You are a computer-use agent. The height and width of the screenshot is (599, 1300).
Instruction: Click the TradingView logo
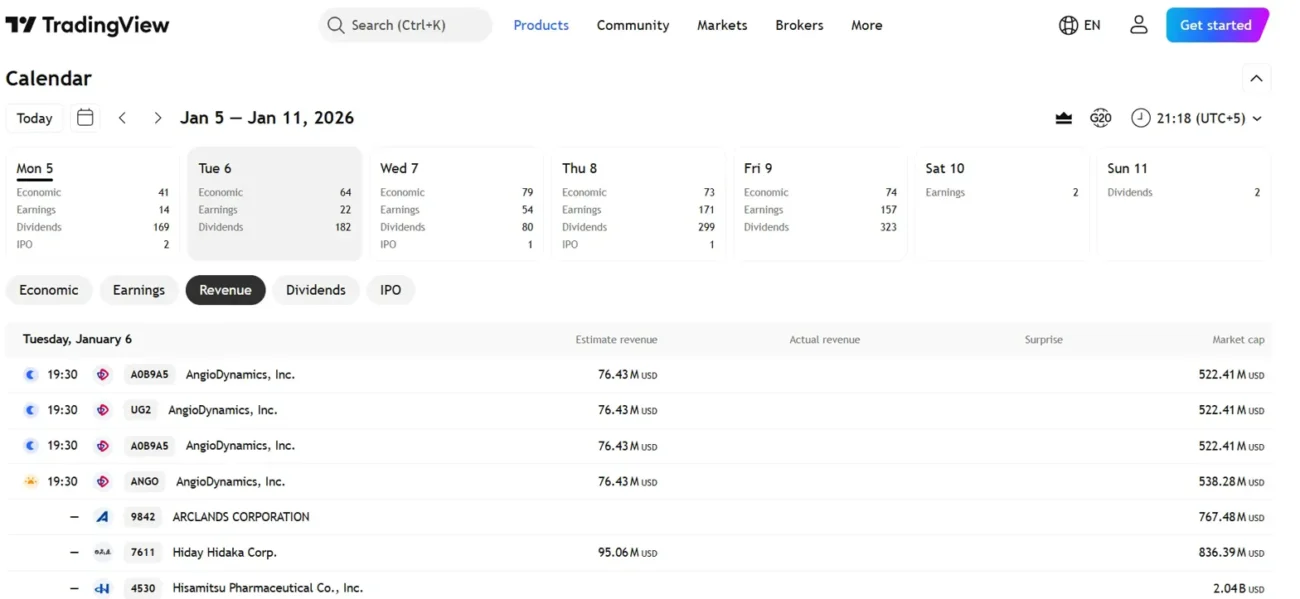(87, 25)
